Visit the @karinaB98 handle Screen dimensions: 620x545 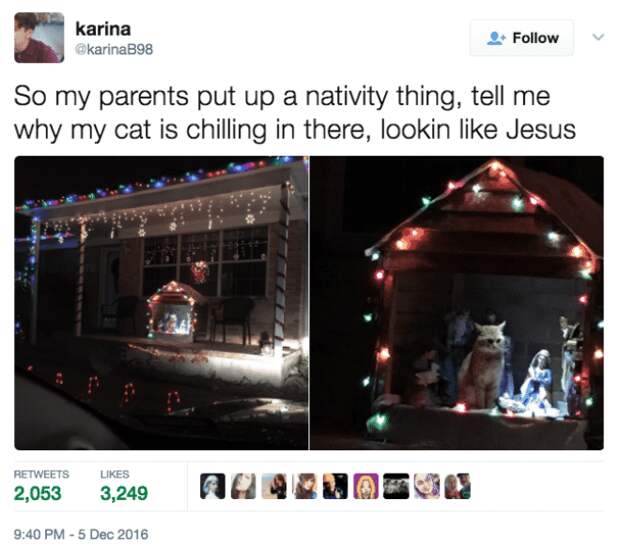pyautogui.click(x=114, y=50)
